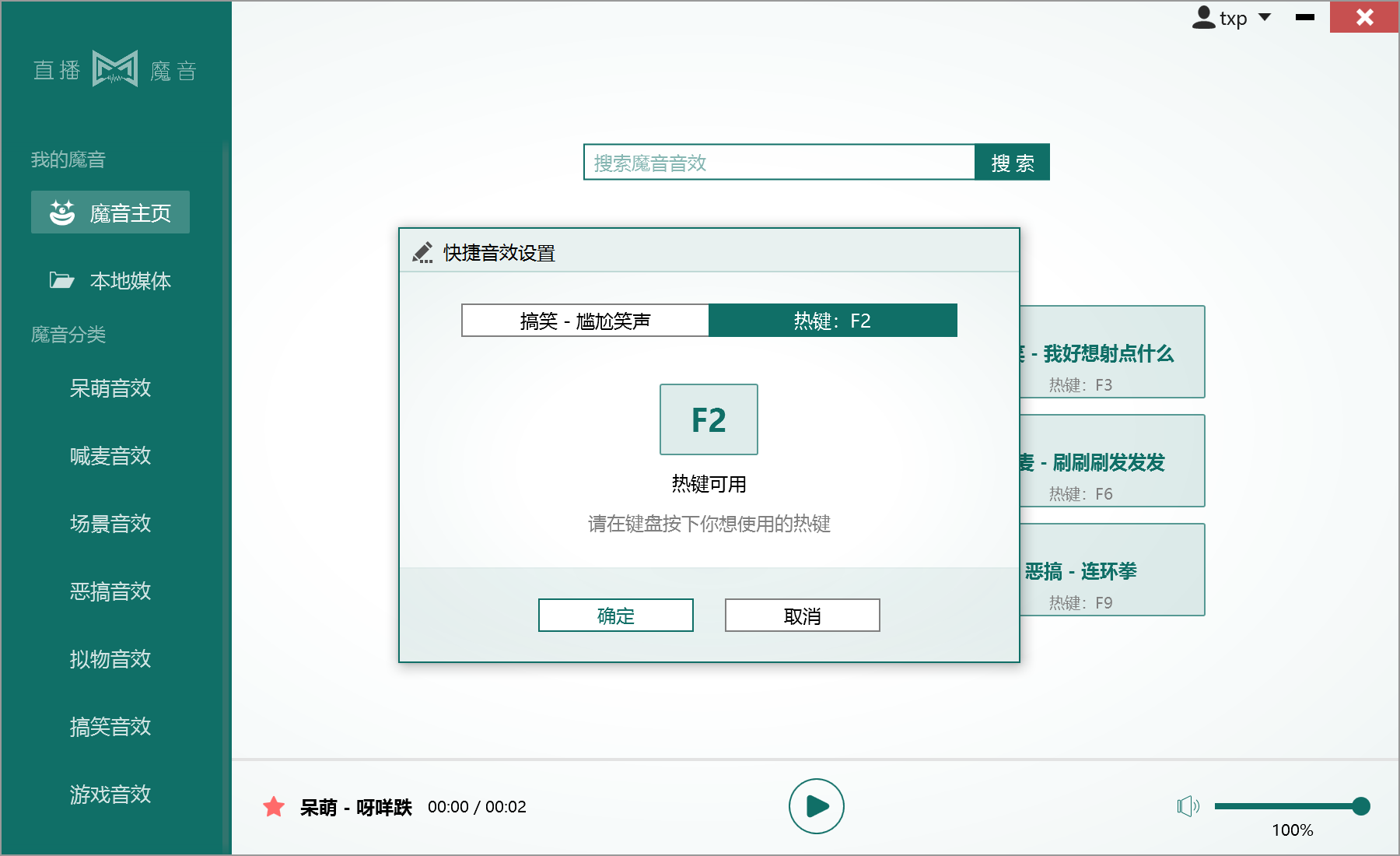Click the 100% volume level text

click(x=1293, y=830)
